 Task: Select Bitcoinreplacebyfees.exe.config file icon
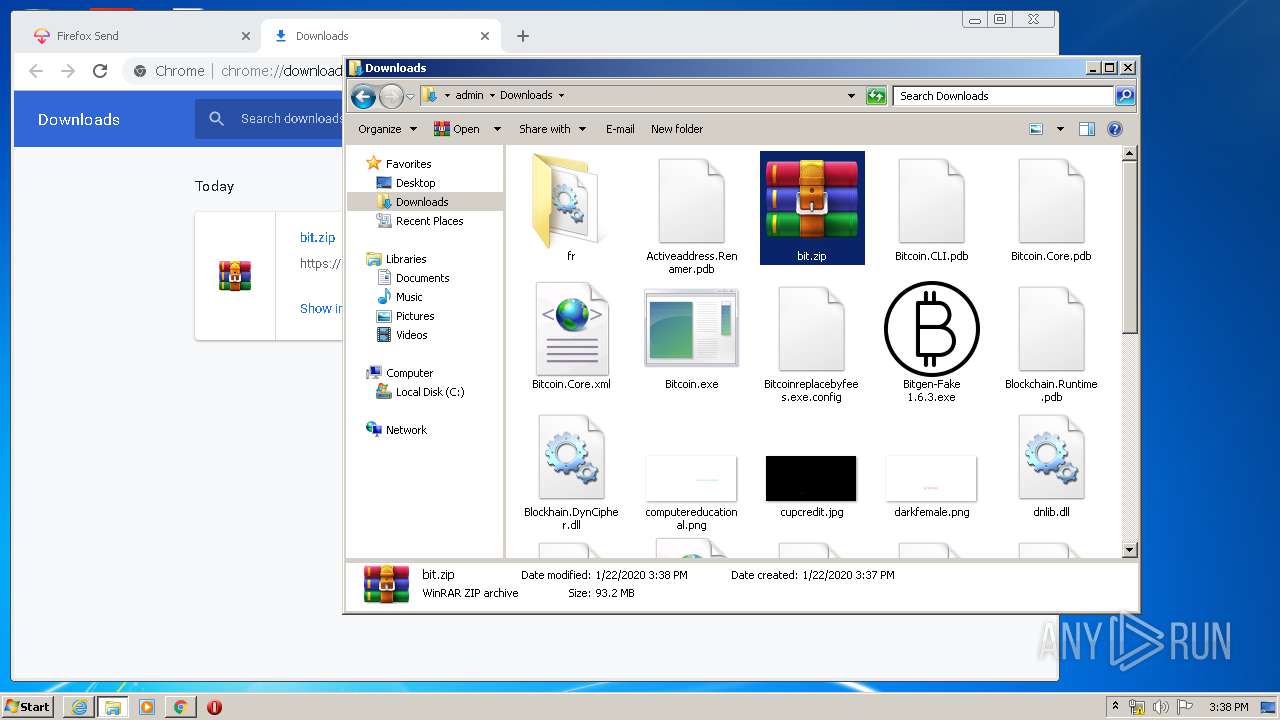[811, 329]
